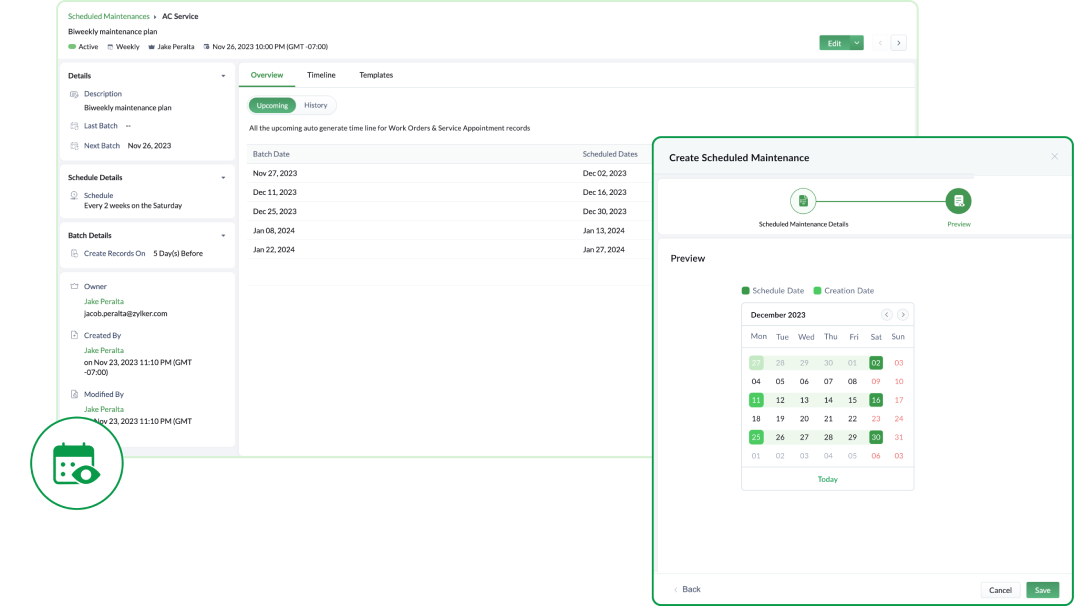This screenshot has height=606, width=1074.
Task: Click the Scheduled Maintenances breadcrumb link
Action: click(109, 16)
